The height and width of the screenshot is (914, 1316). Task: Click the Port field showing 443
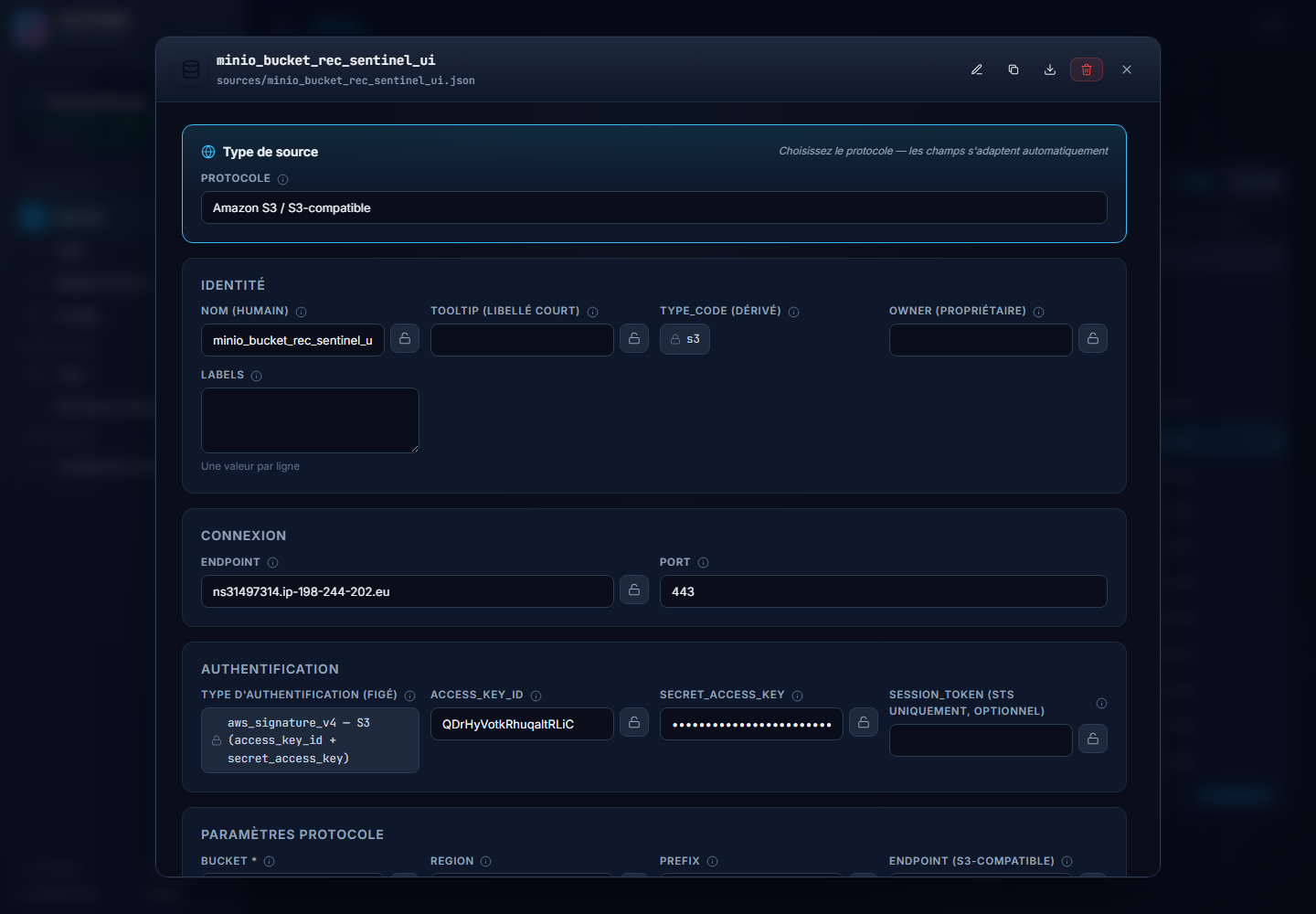(x=884, y=591)
